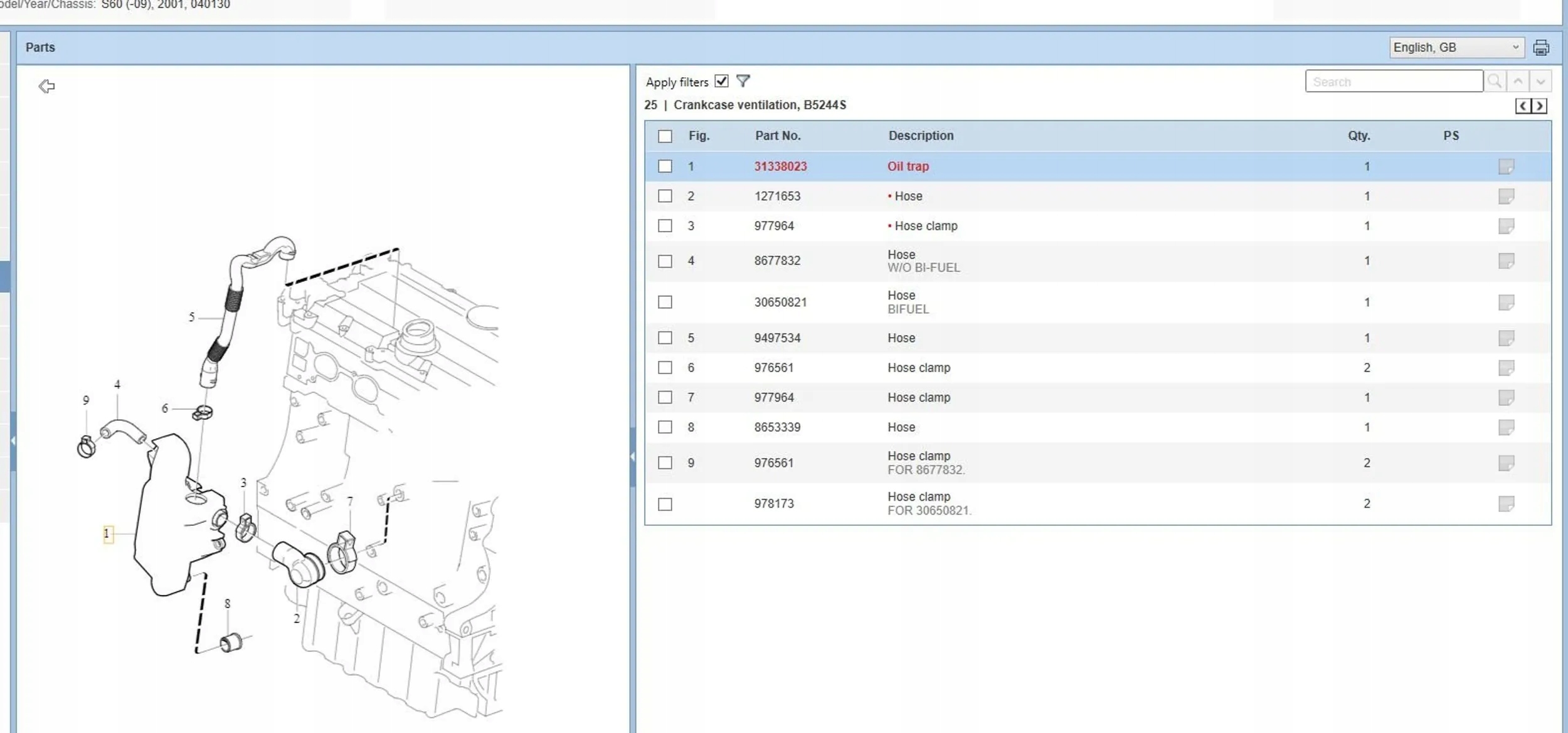Sort by Description column header
Viewport: 1568px width, 733px height.
(x=920, y=136)
